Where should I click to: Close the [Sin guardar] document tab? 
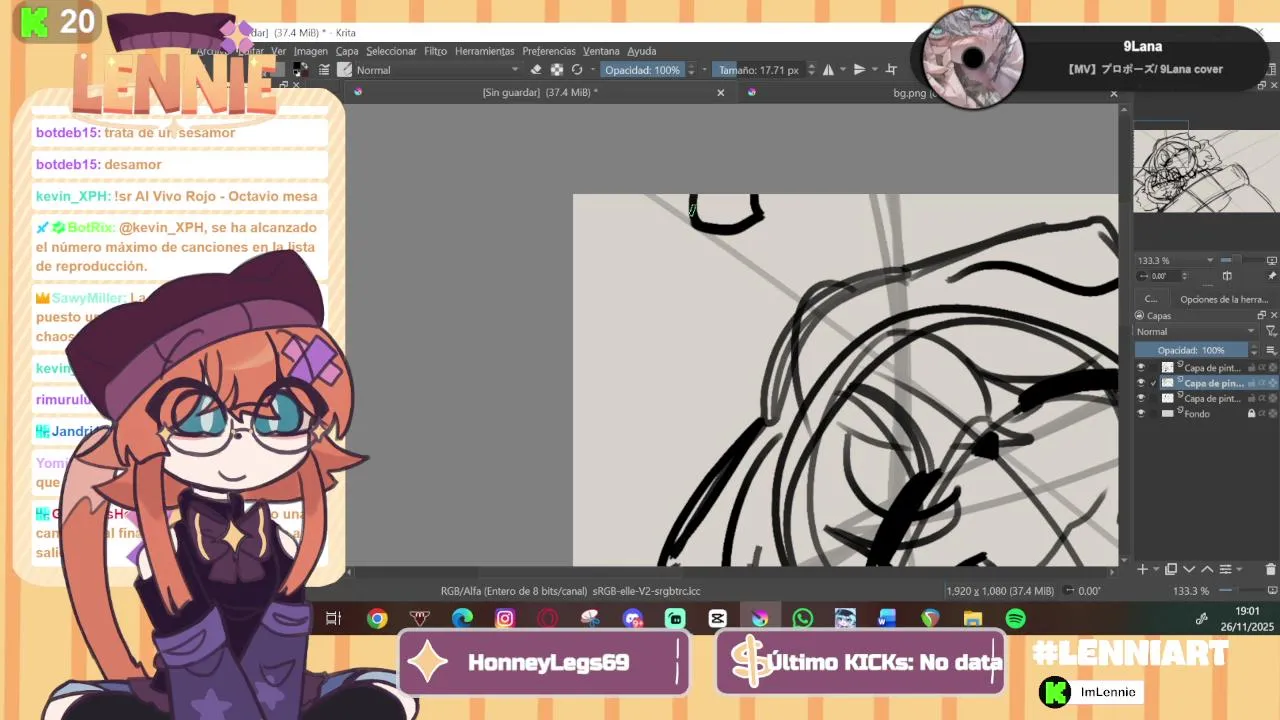720,93
